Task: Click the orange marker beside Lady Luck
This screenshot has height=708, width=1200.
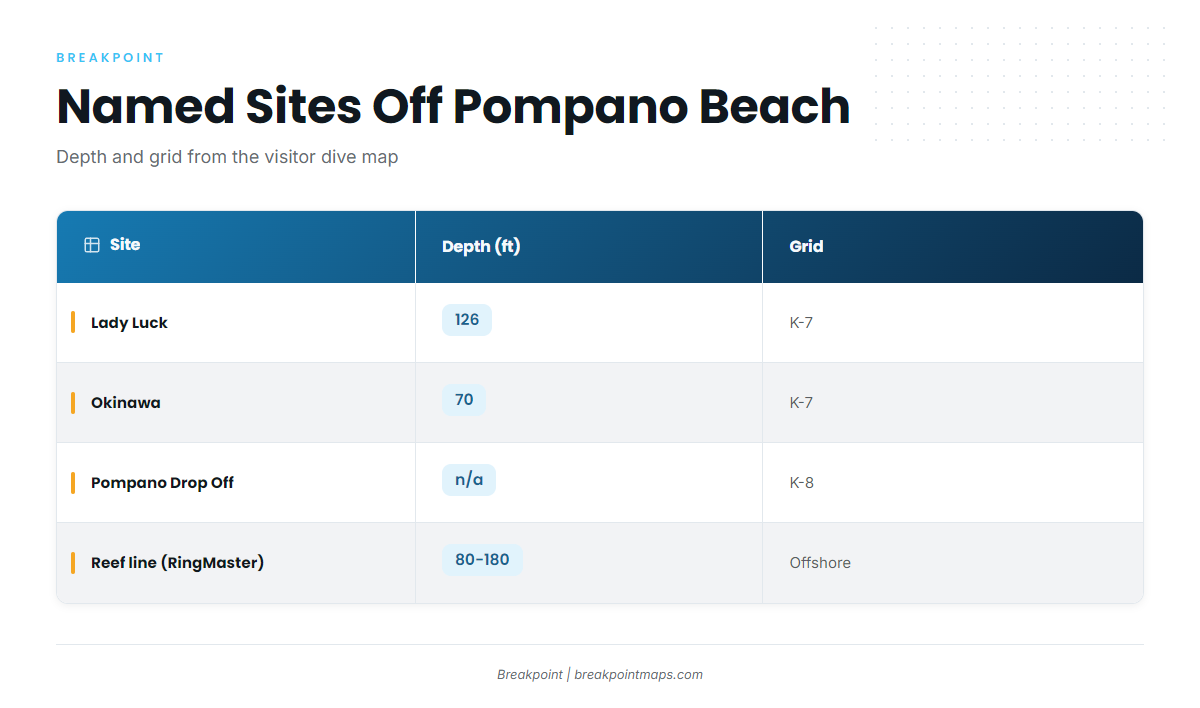Action: click(x=73, y=322)
